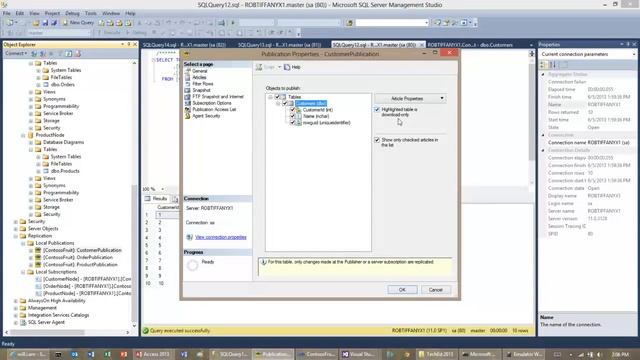Viewport: 640px width, 360px height.
Task: Toggle the Customers (dbo) article checkbox
Action: [x=285, y=103]
